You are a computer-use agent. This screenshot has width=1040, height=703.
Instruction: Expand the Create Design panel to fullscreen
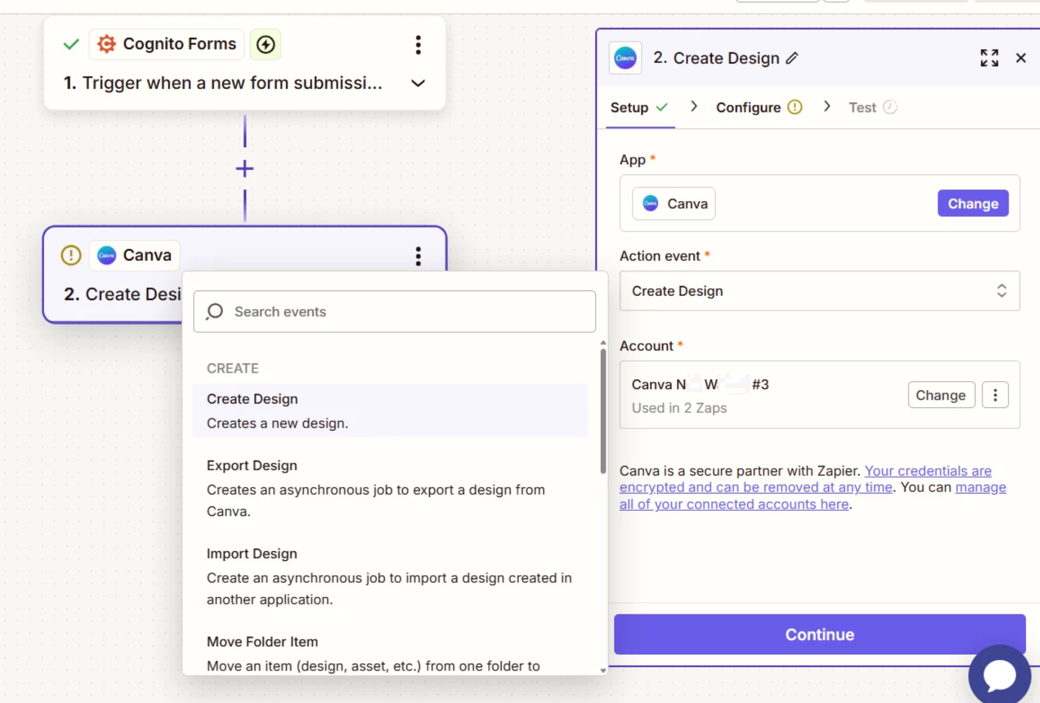pos(989,58)
